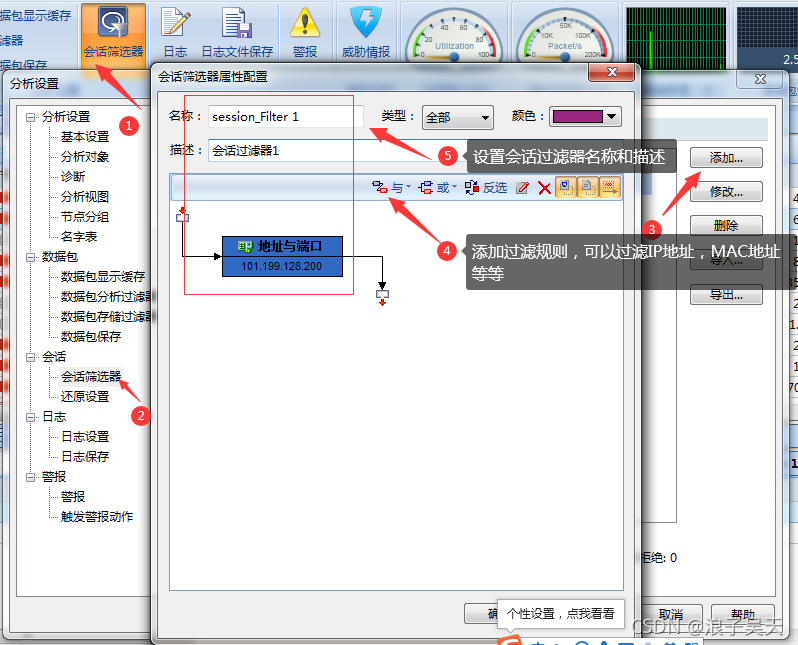Select 会话筛选器 in the tree
798x645 pixels.
(x=91, y=377)
